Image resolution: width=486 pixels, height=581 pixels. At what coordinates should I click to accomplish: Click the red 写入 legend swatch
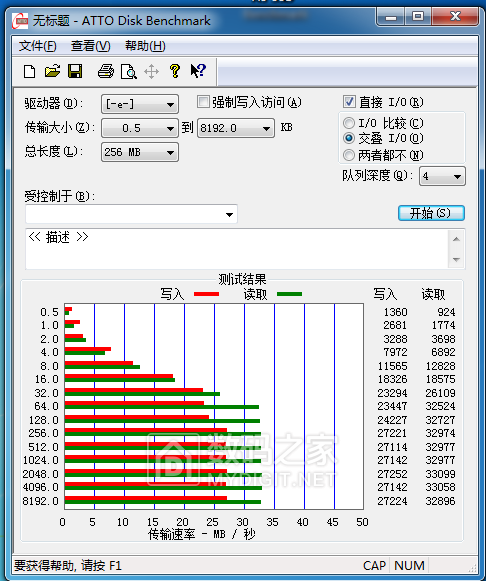click(206, 294)
